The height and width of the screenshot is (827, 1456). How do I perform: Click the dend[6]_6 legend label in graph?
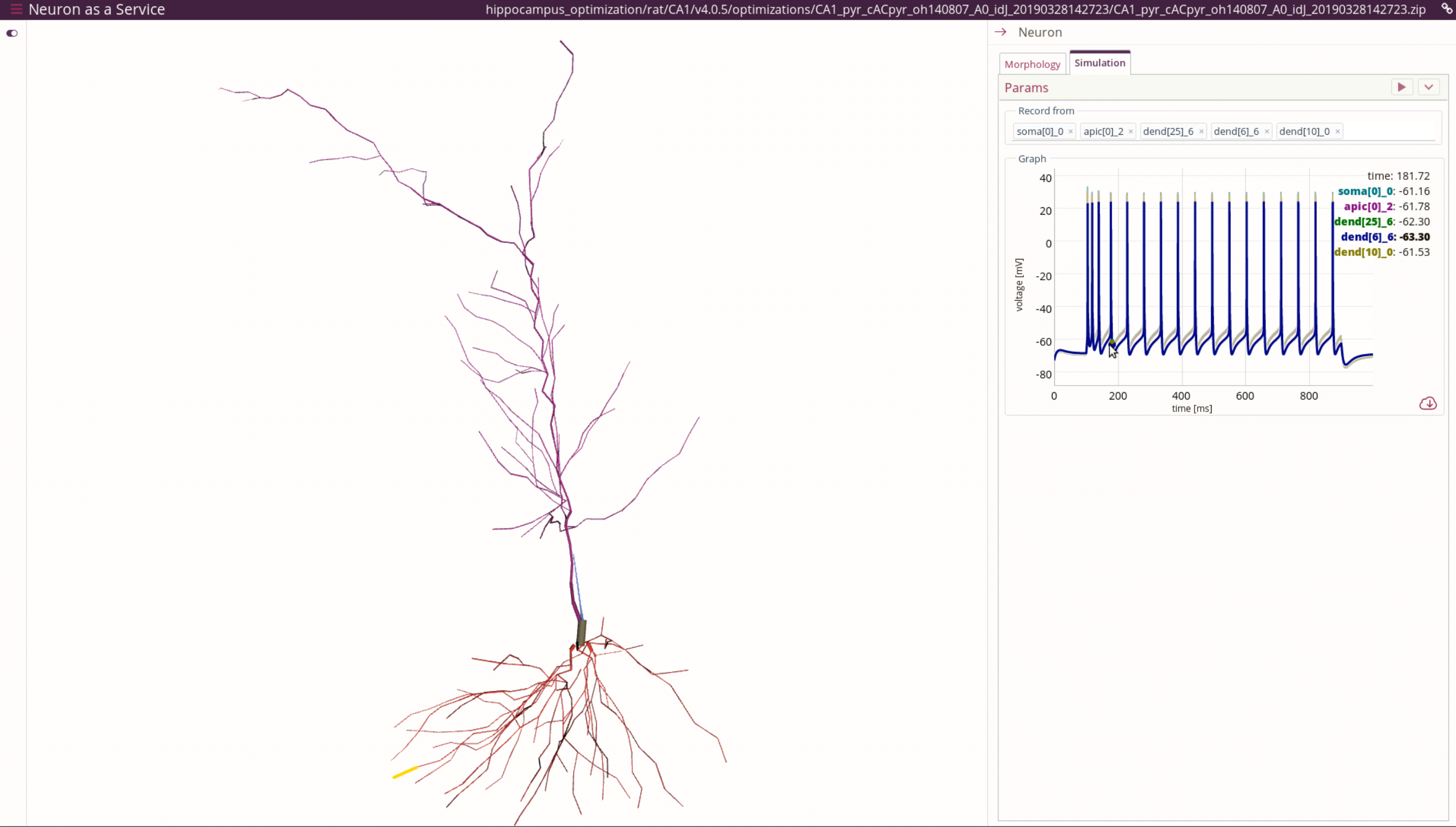tap(1366, 237)
